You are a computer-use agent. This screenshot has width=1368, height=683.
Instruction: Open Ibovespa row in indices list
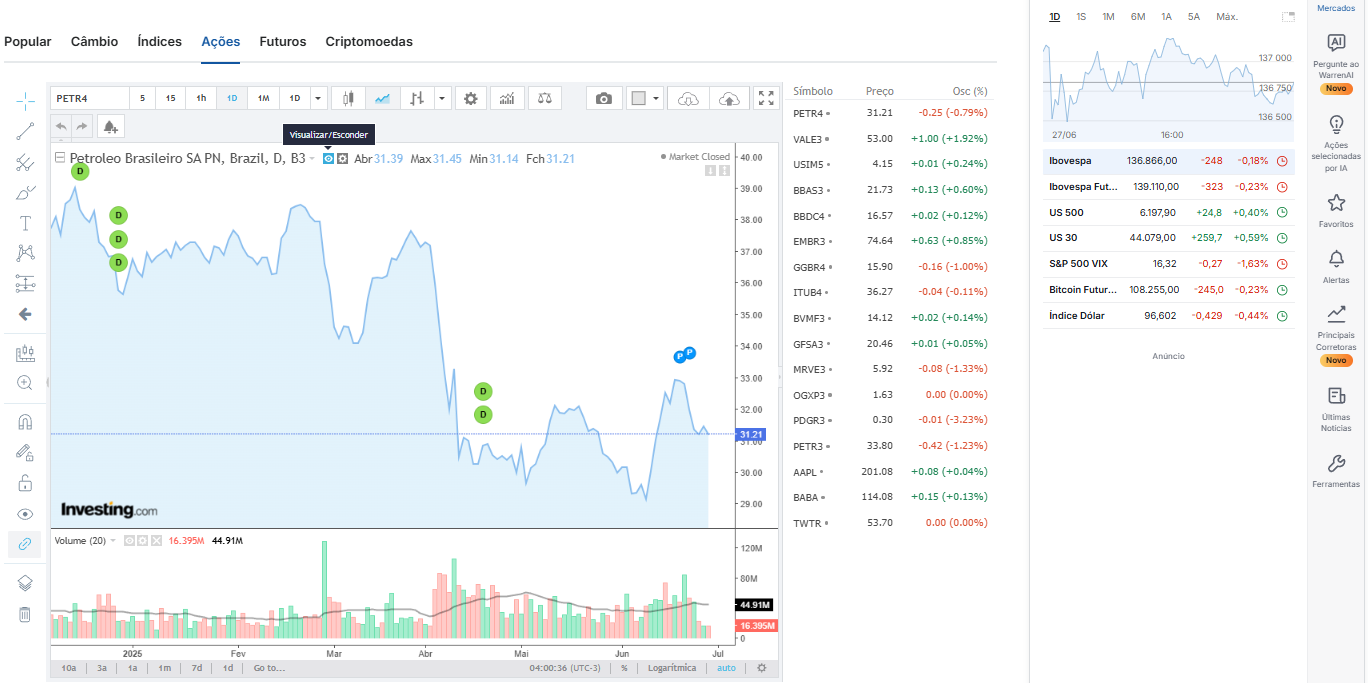pos(1168,160)
